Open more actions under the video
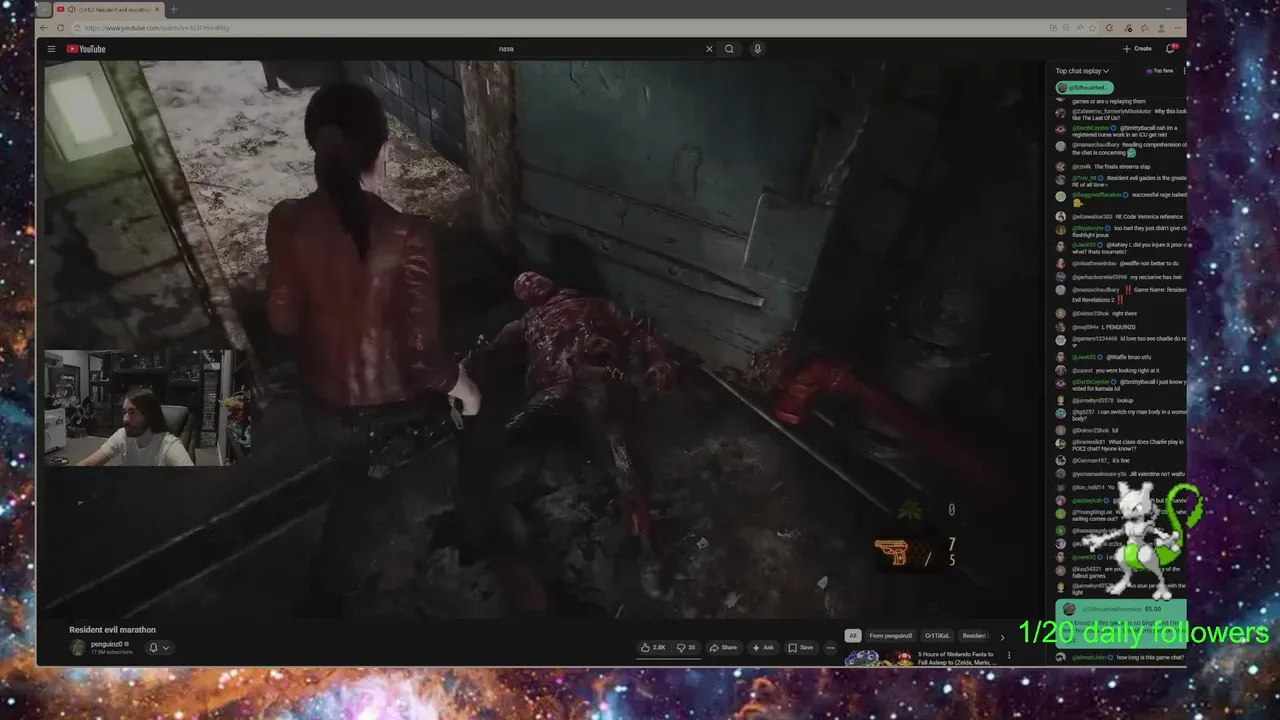Viewport: 1280px width, 720px height. 830,647
